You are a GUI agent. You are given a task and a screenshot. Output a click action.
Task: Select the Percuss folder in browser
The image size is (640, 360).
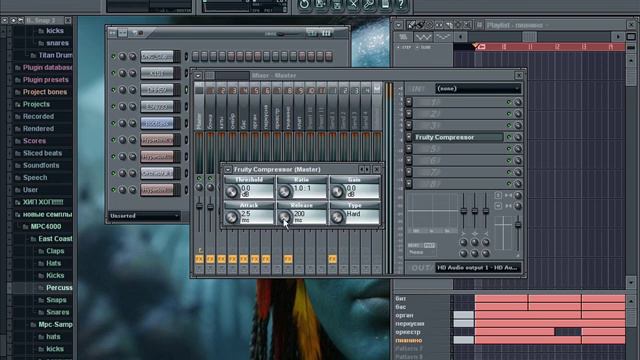click(59, 288)
